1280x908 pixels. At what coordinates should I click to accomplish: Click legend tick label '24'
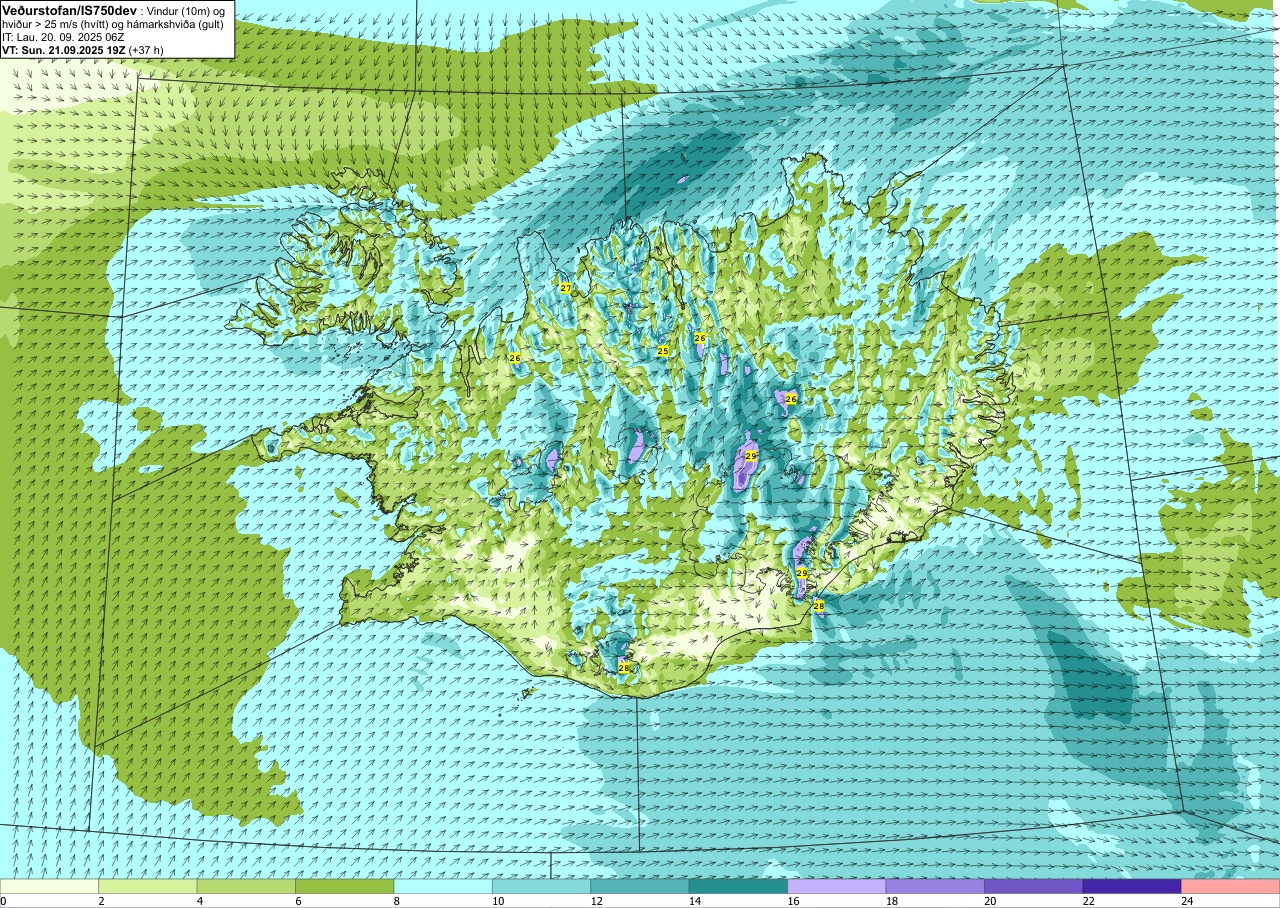[x=1187, y=901]
